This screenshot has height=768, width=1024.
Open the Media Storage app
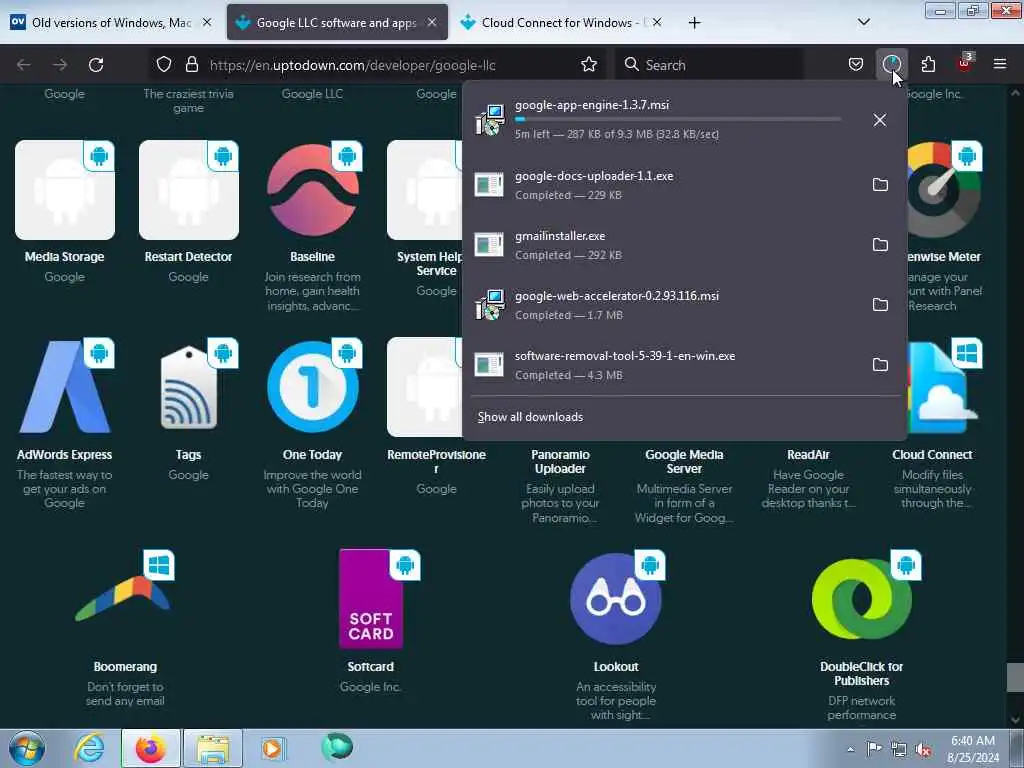[x=65, y=189]
